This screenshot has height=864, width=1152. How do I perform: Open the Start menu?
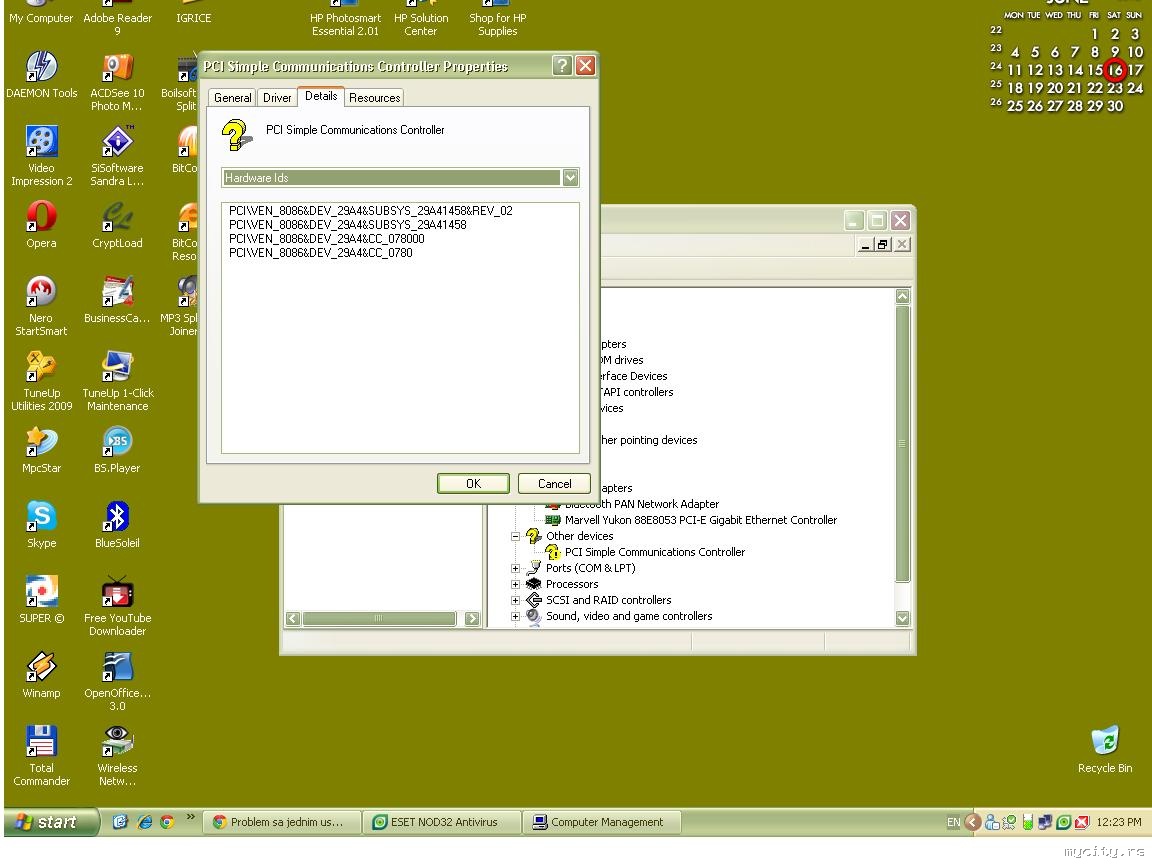coord(51,822)
